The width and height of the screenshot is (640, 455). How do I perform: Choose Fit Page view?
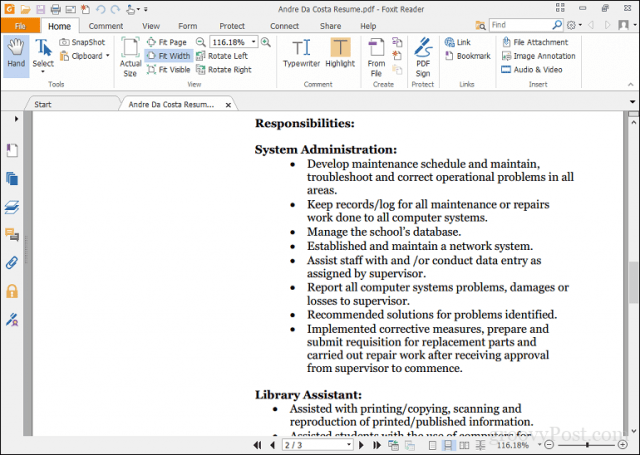(167, 42)
